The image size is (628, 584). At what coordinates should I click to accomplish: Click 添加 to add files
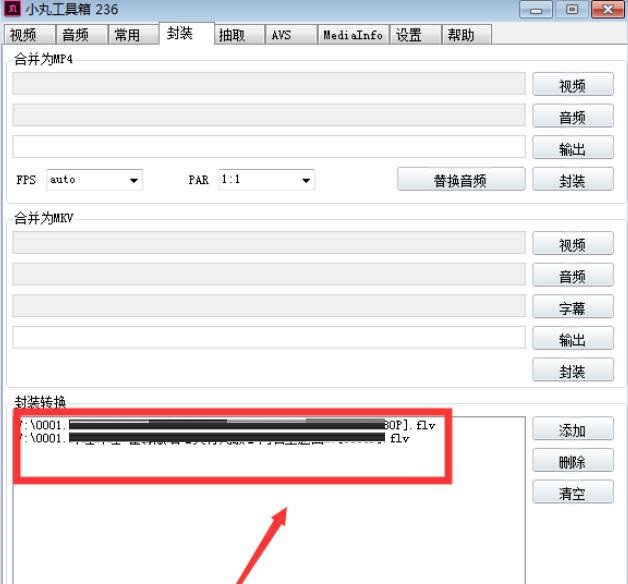pos(573,429)
